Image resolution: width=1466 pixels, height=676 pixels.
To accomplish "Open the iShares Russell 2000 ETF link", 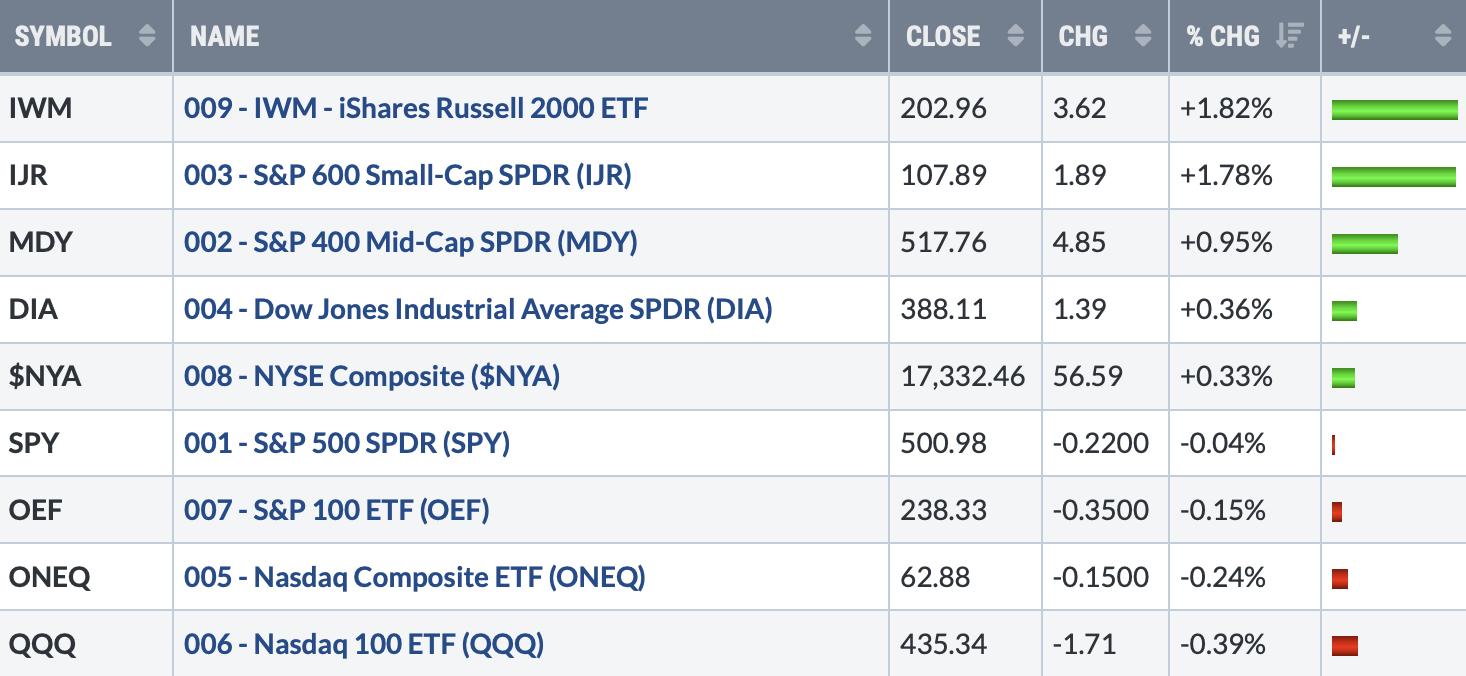I will click(x=416, y=108).
